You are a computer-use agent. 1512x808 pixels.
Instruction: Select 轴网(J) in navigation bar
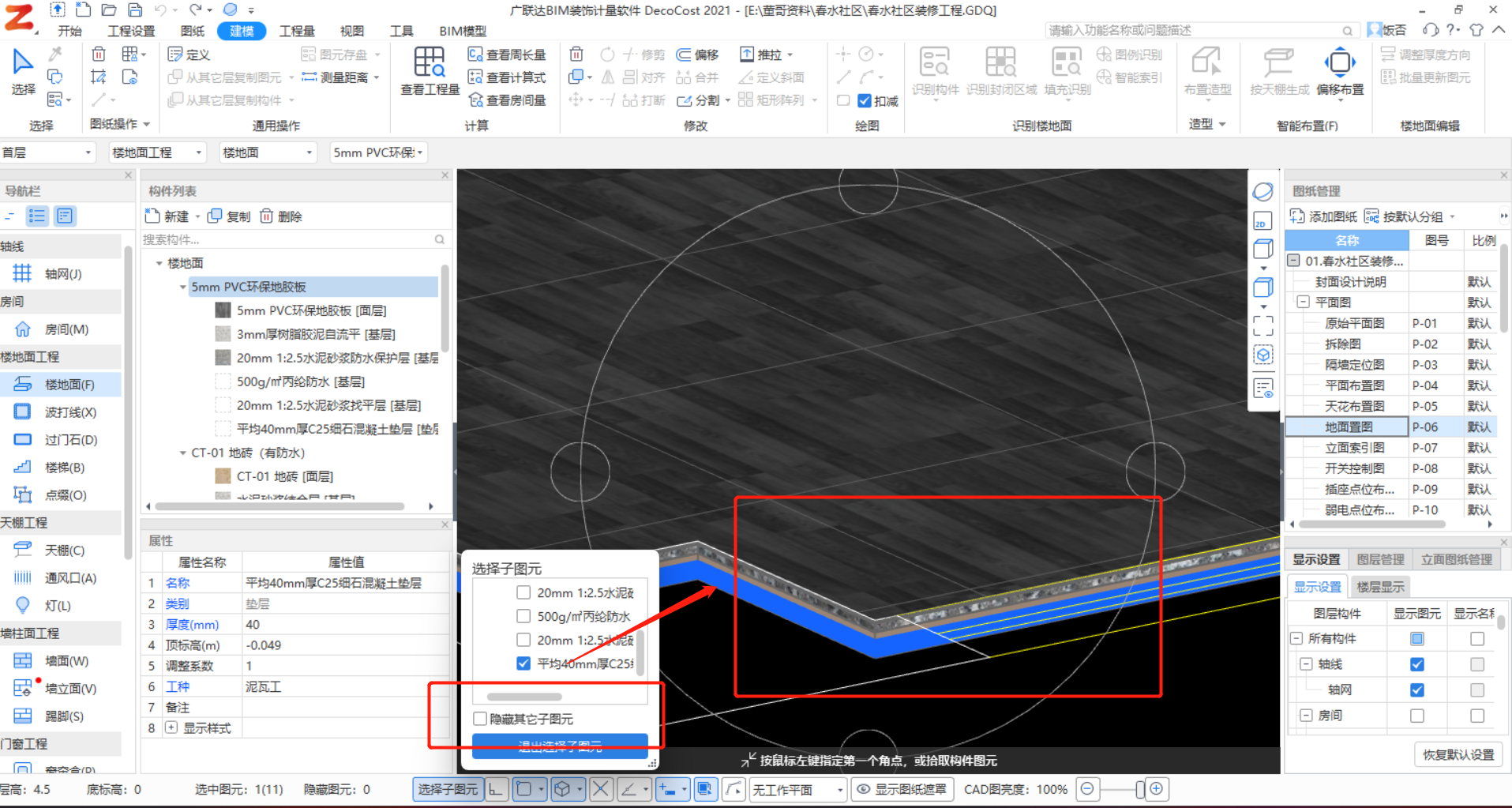tap(62, 274)
